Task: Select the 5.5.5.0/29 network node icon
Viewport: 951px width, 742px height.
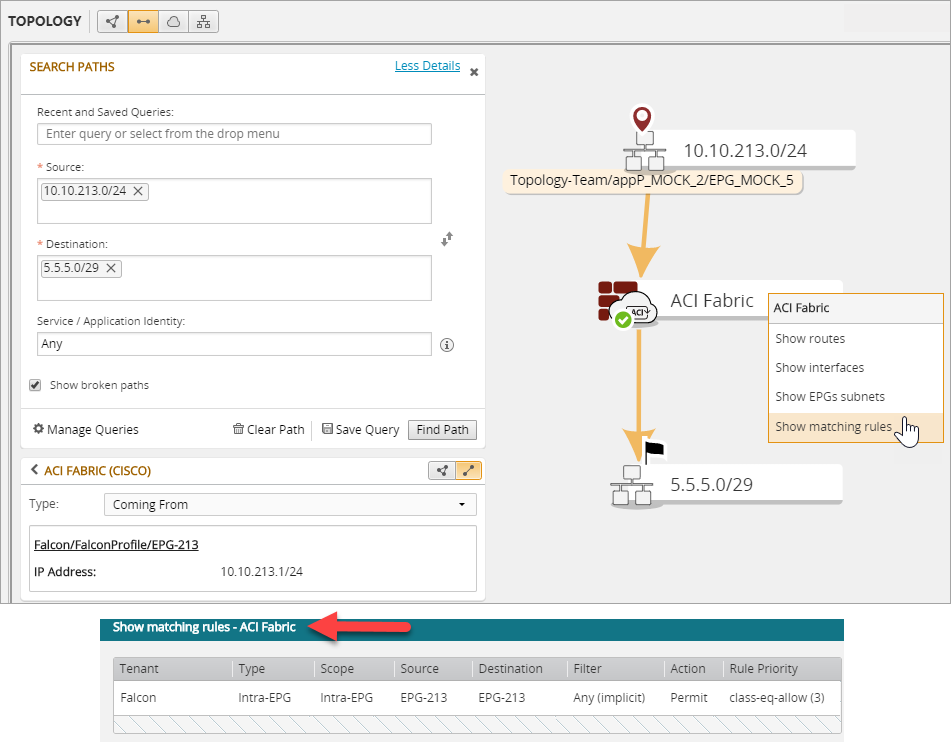Action: (x=631, y=483)
